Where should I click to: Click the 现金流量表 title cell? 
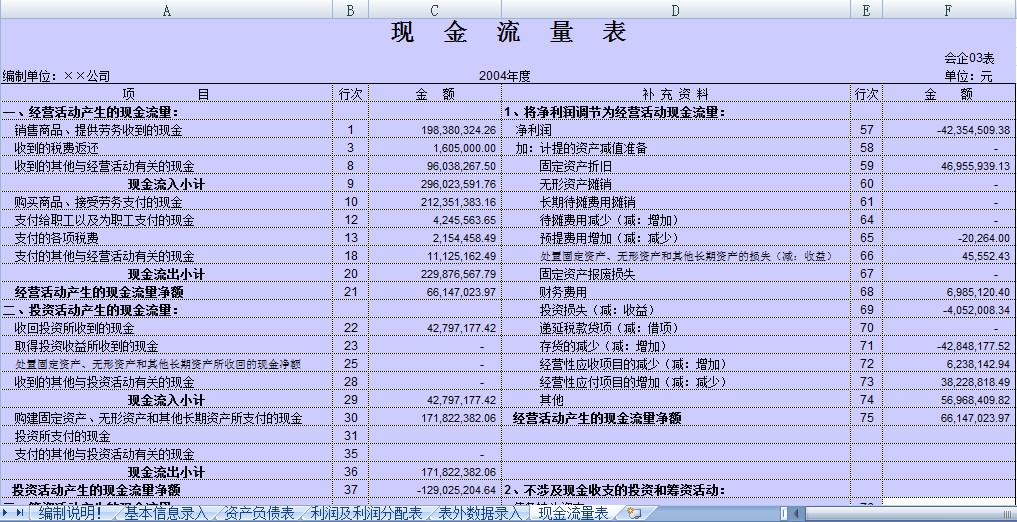click(508, 32)
